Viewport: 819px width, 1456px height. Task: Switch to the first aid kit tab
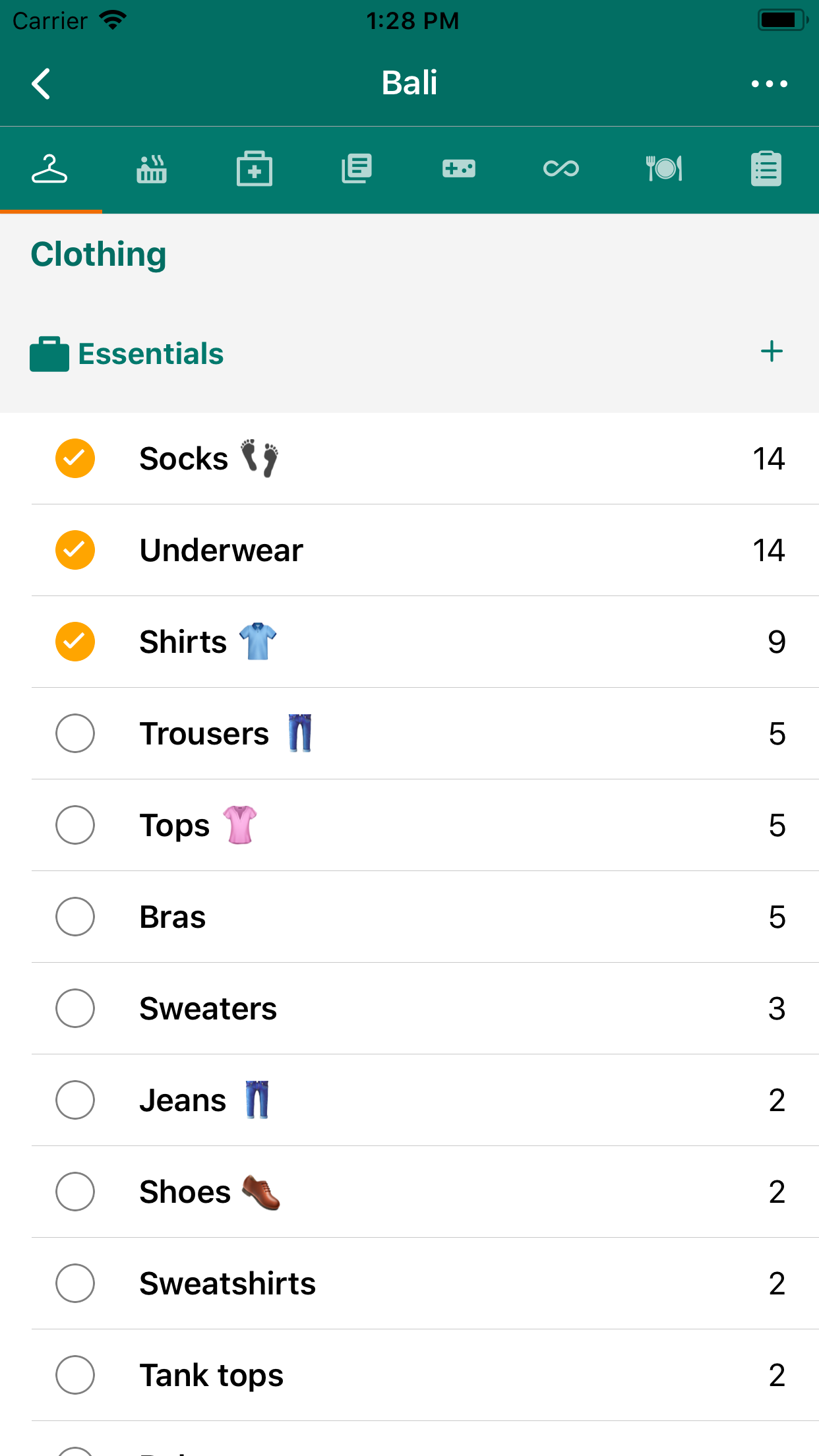255,169
